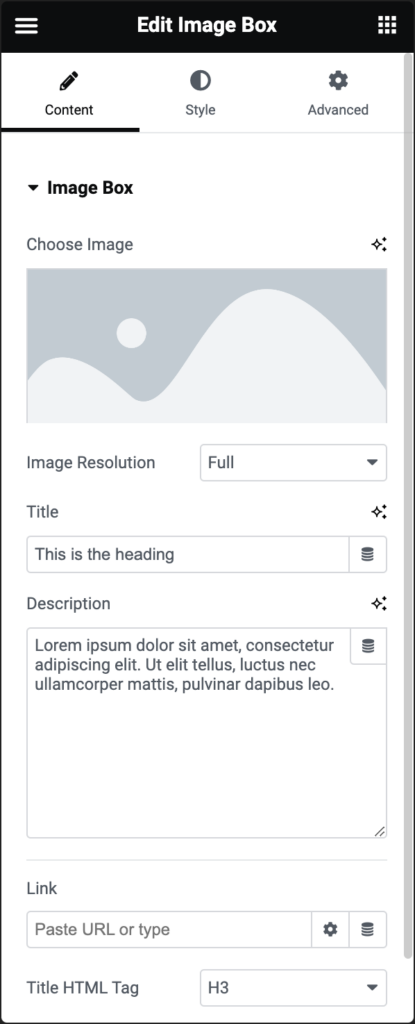Switch to the Advanced tab
415x1024 pixels.
tap(338, 93)
